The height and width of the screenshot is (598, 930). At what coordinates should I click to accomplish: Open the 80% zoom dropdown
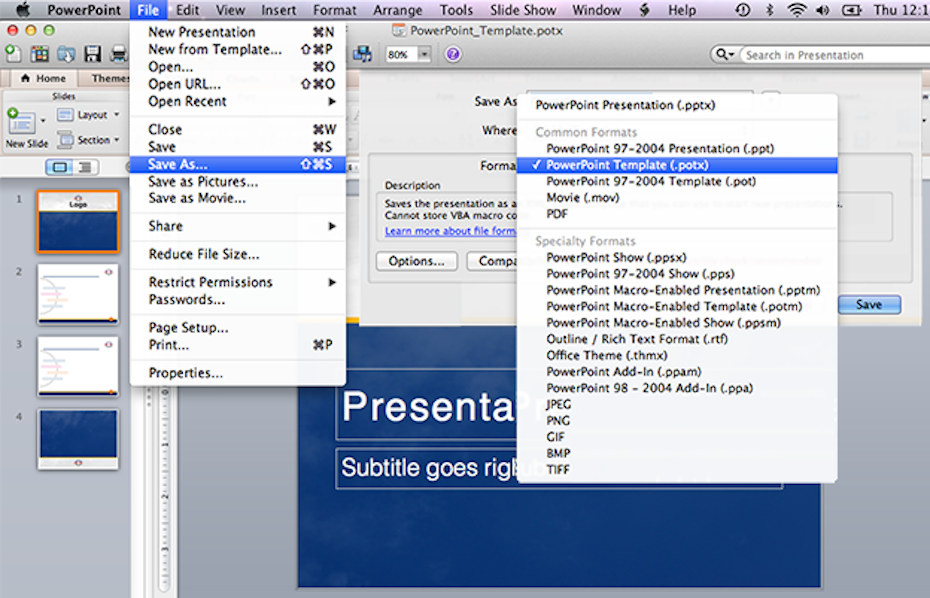pos(424,55)
